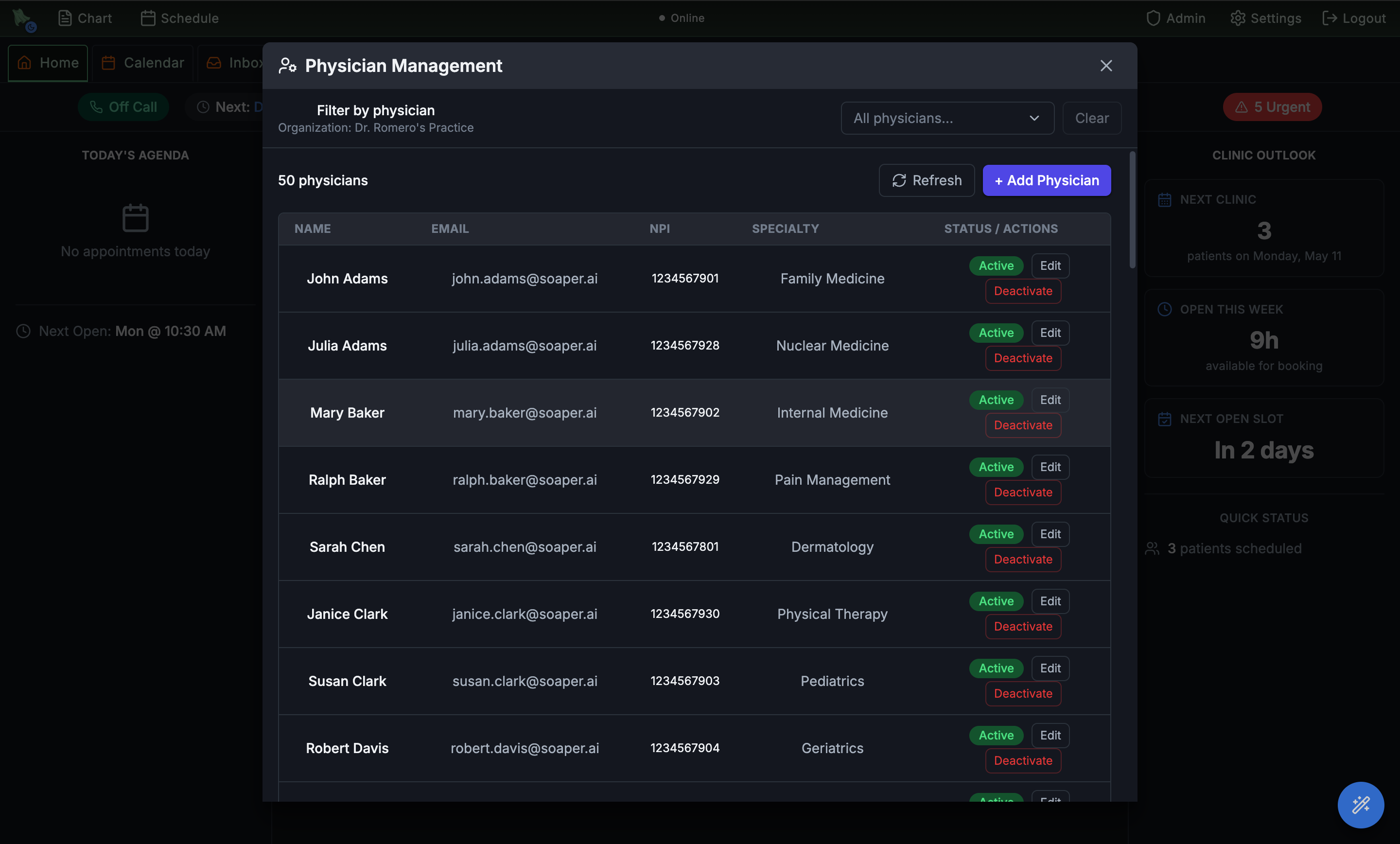Edit Mary Baker's record
The image size is (1400, 844).
tap(1050, 400)
